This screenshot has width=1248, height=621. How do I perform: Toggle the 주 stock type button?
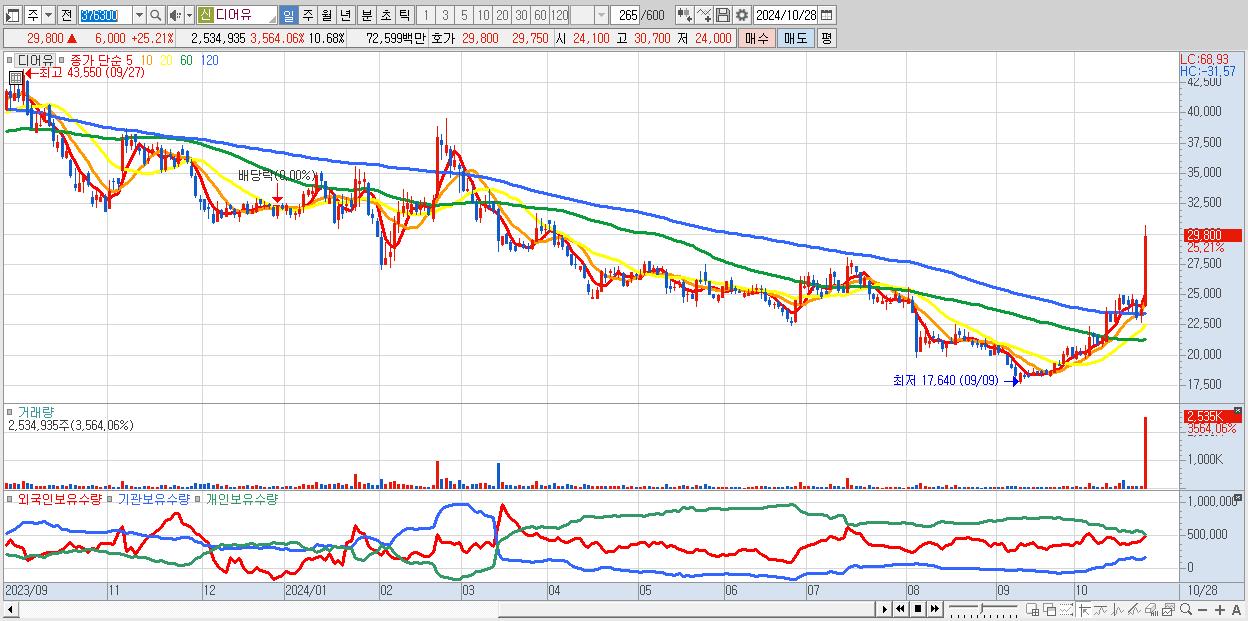tap(33, 16)
